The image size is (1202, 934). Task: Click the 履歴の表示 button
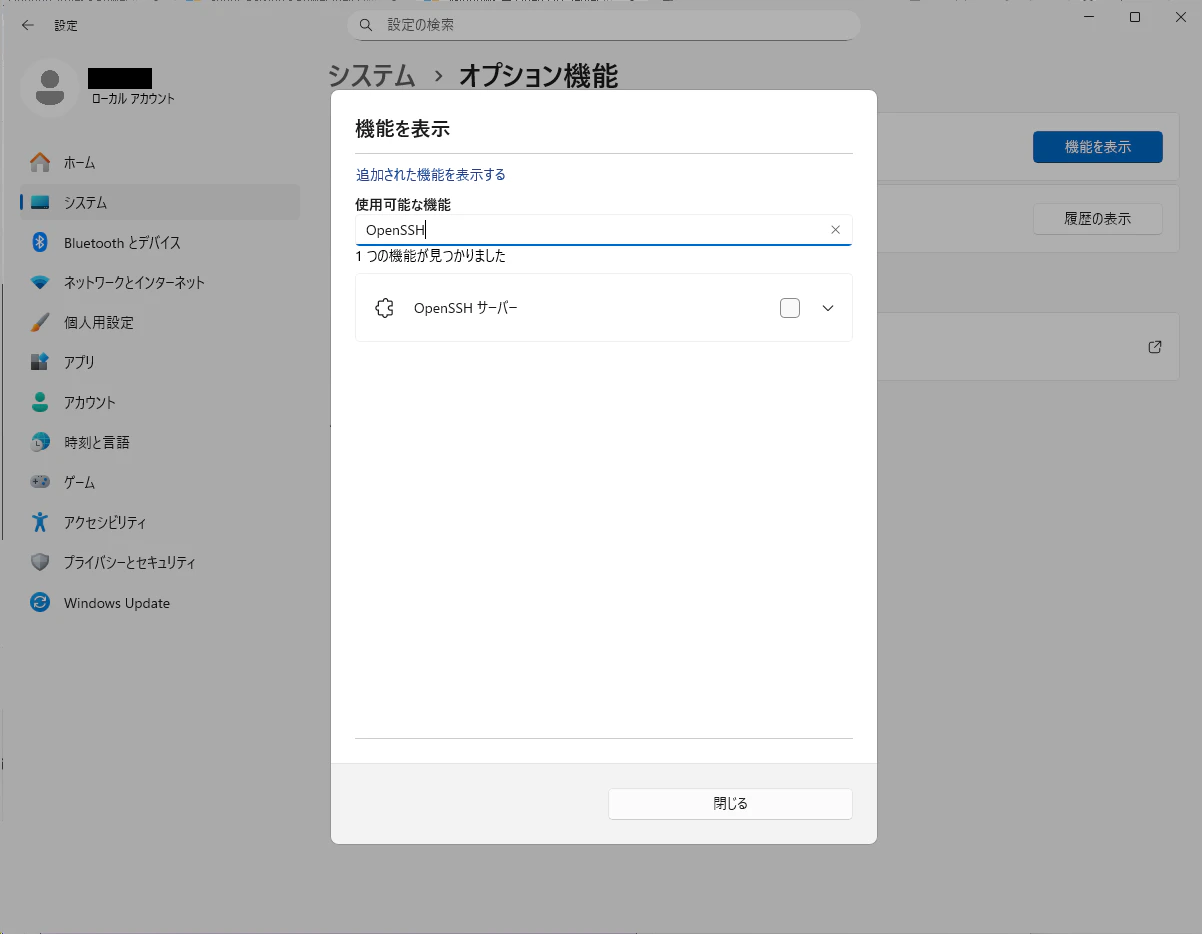click(1098, 219)
